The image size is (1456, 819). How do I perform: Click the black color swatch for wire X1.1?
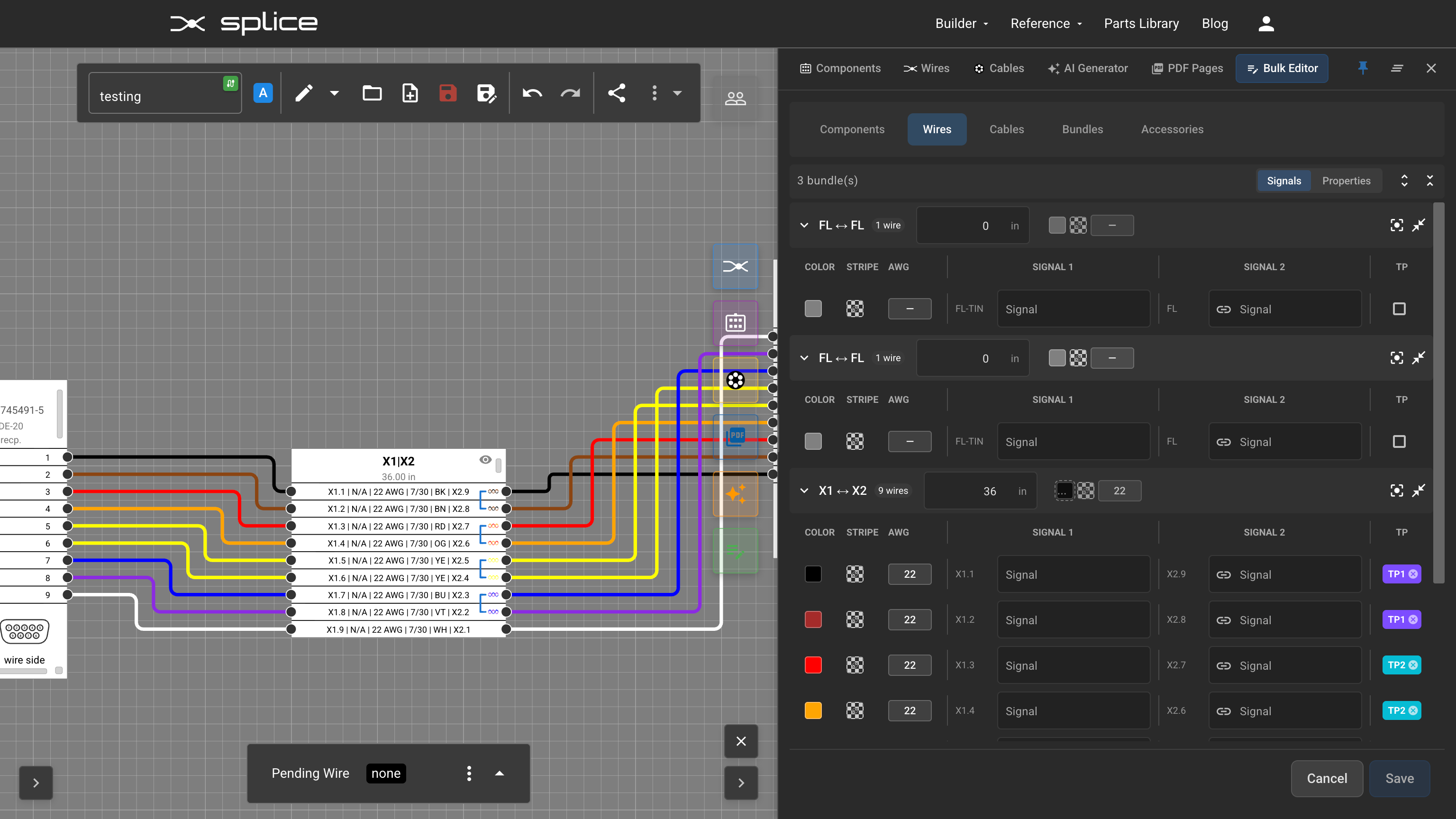click(x=813, y=573)
